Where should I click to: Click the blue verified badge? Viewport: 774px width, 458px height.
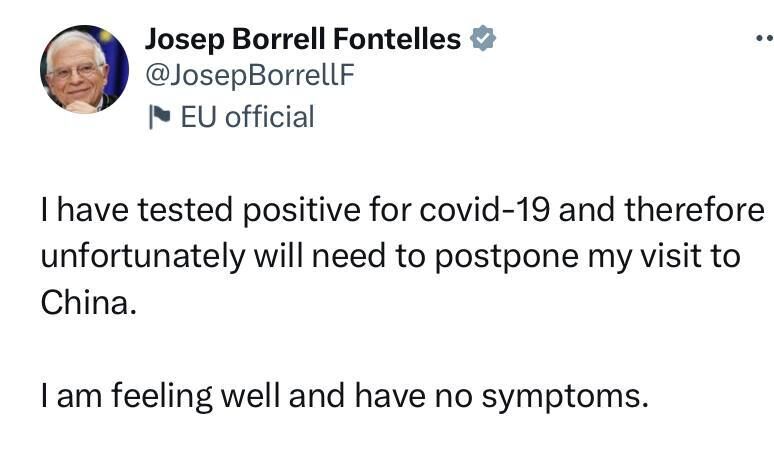point(482,40)
